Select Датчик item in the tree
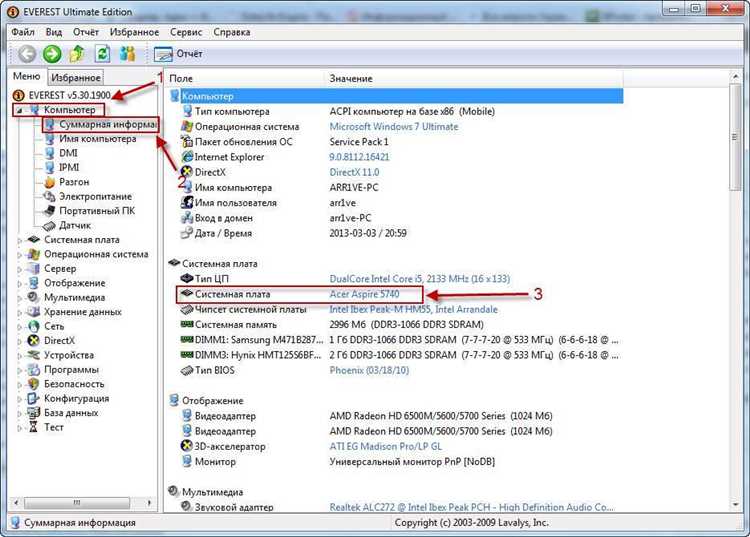 75,225
